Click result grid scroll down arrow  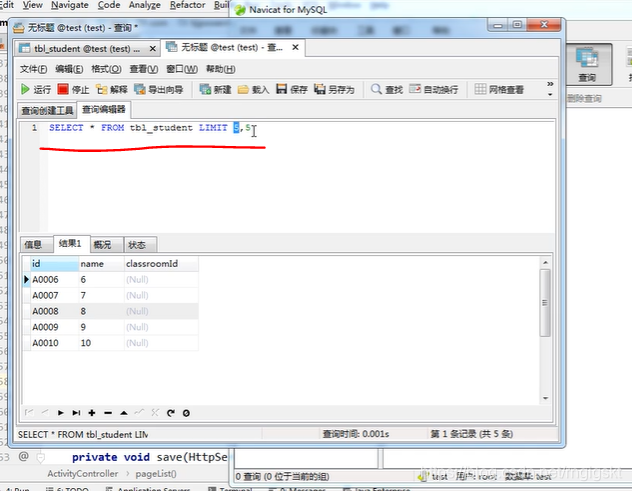(x=545, y=398)
